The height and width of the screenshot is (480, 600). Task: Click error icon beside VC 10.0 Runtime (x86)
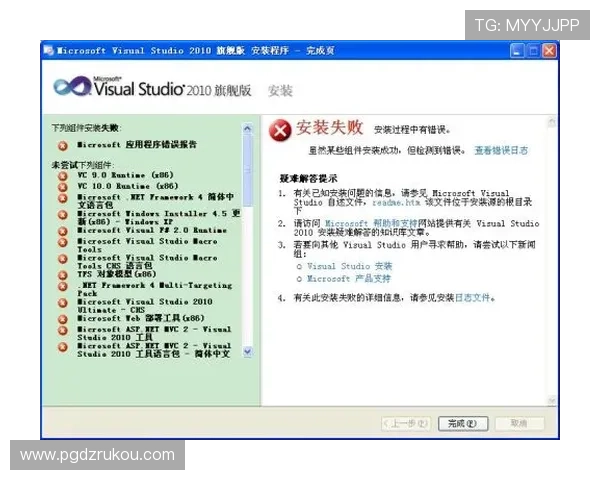63,187
